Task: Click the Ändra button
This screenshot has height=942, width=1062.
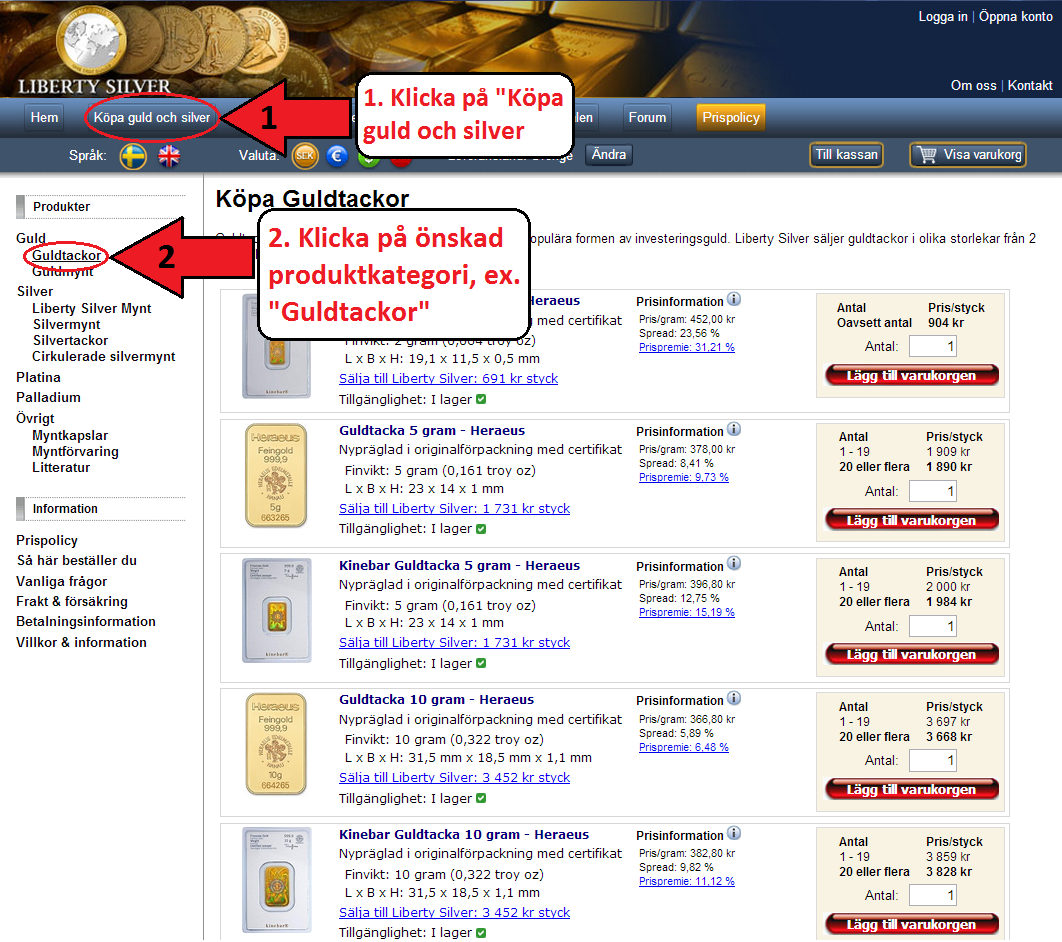Action: pyautogui.click(x=608, y=154)
